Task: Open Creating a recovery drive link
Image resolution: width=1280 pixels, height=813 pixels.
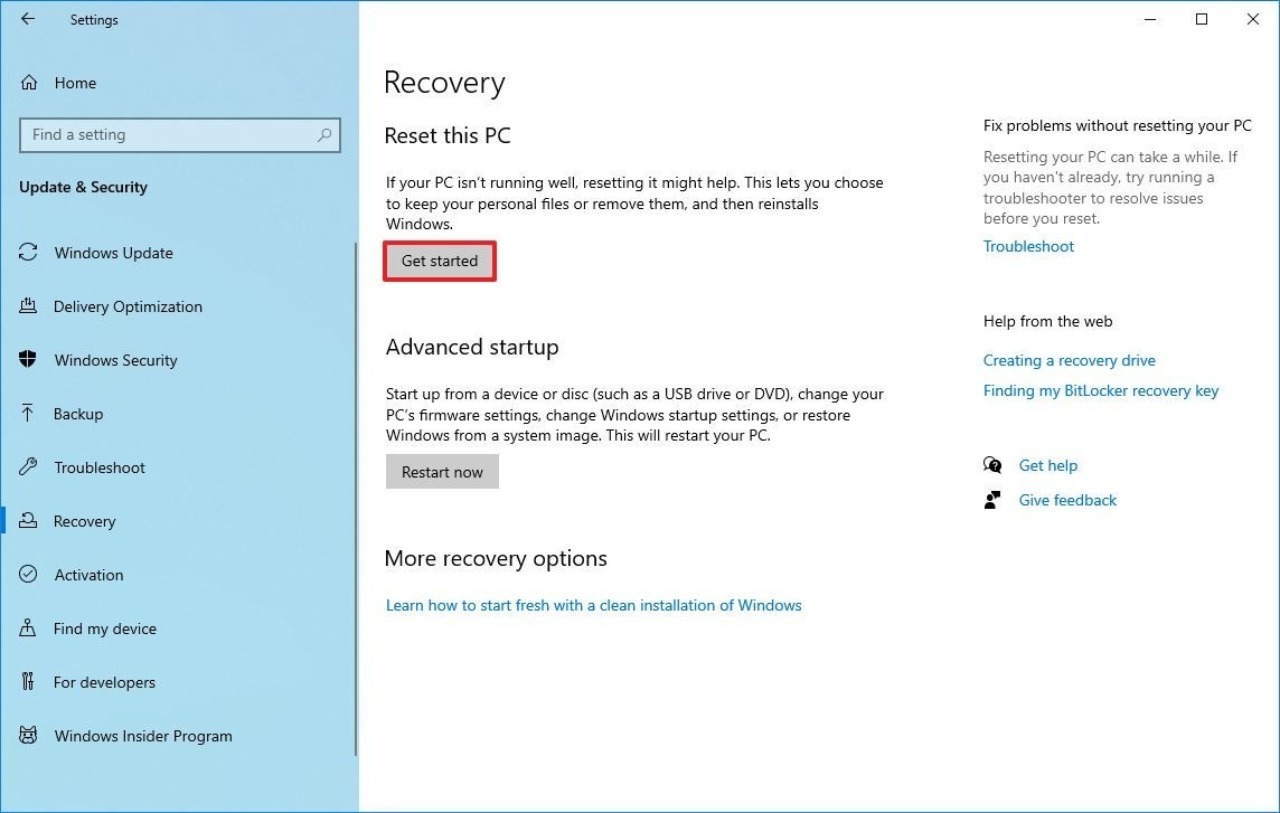Action: [x=1069, y=360]
